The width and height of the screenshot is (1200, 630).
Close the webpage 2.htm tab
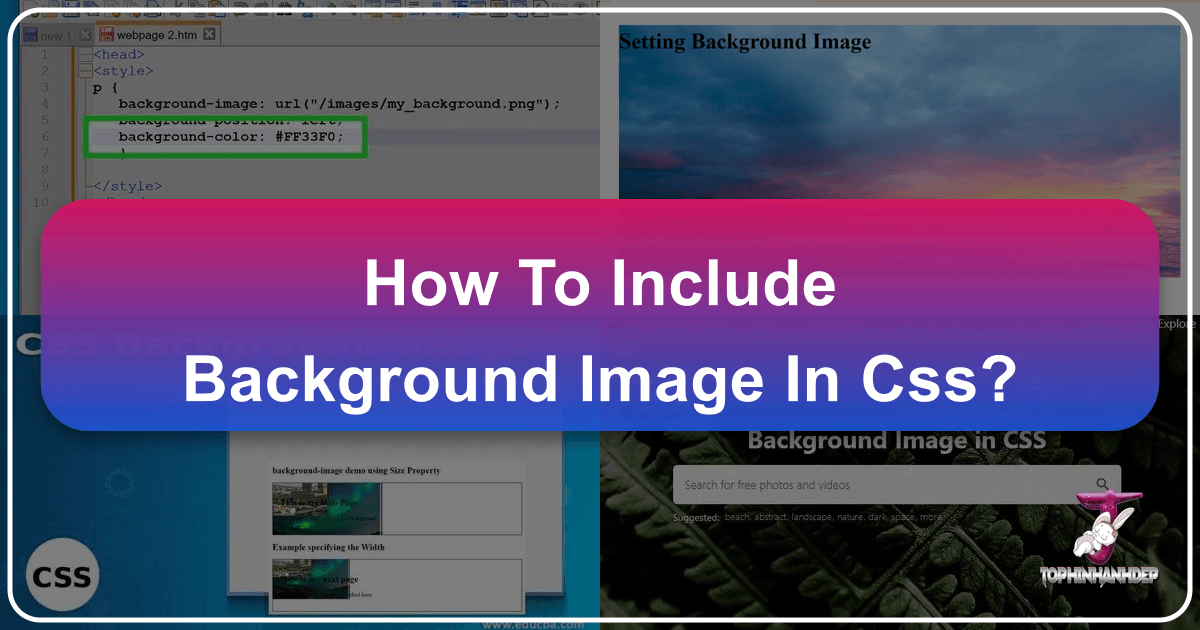point(208,33)
